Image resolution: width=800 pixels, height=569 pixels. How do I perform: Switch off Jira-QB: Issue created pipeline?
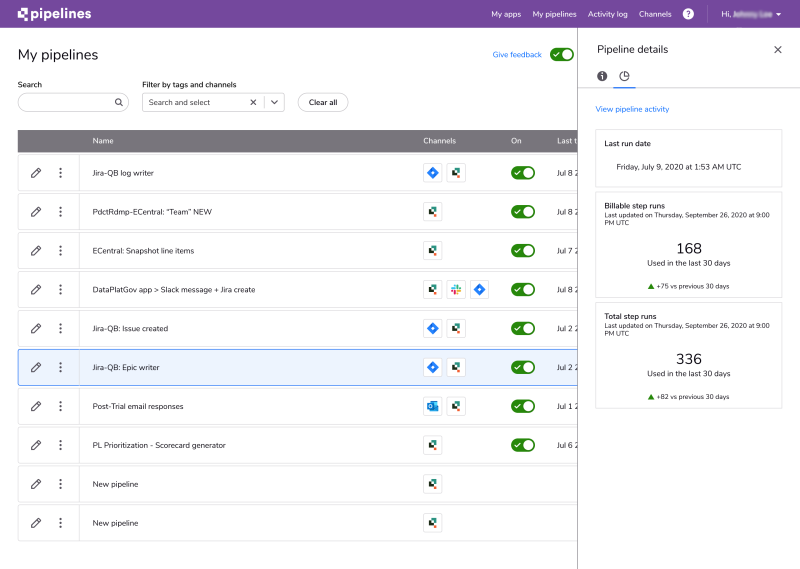(523, 328)
